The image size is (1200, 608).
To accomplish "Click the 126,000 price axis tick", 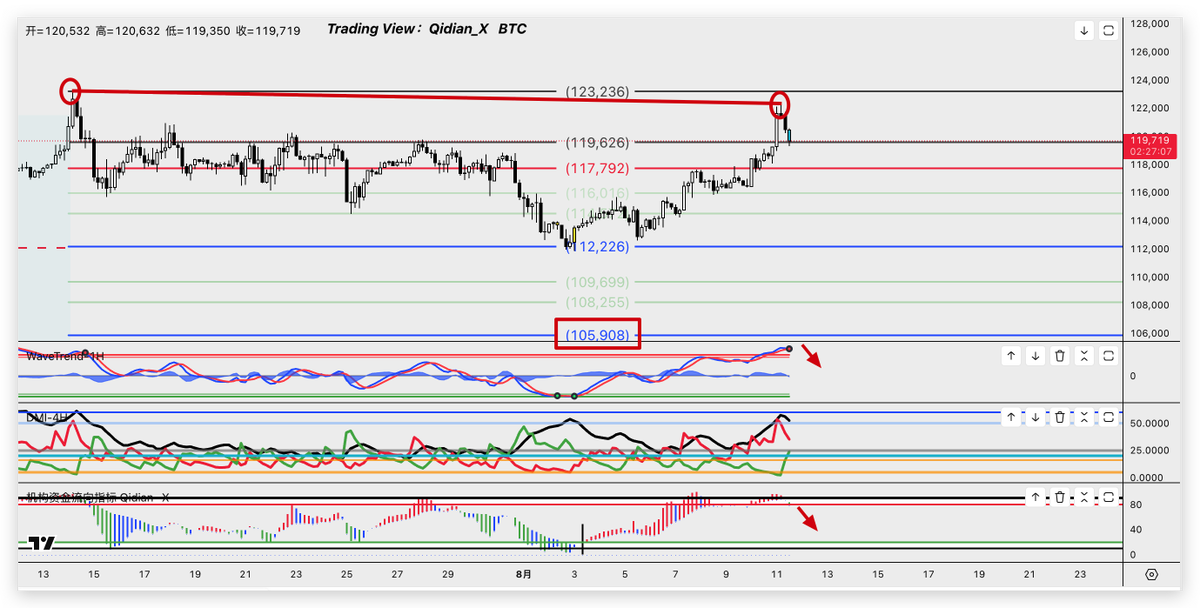I will point(1150,51).
